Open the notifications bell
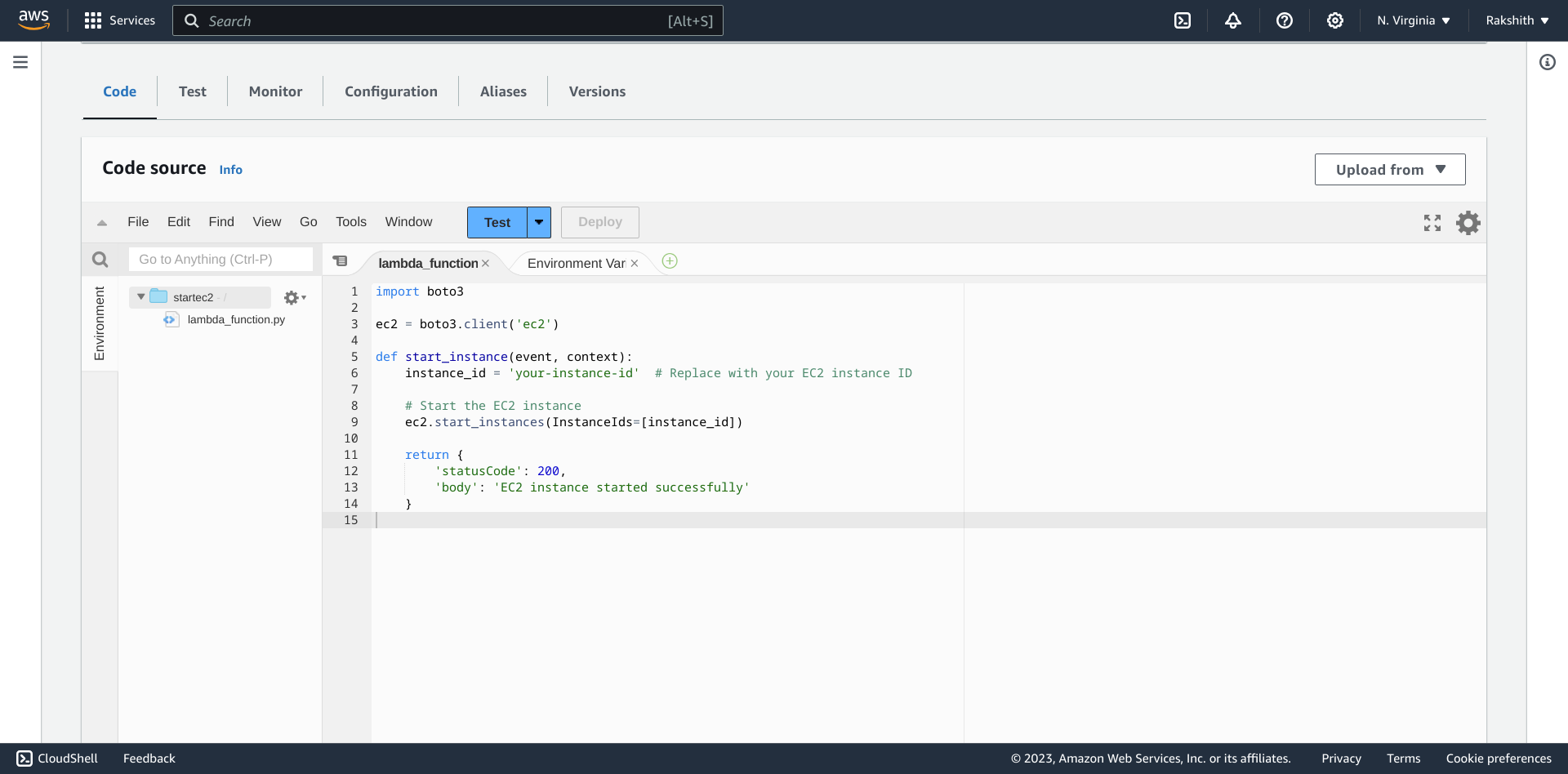 (x=1233, y=20)
